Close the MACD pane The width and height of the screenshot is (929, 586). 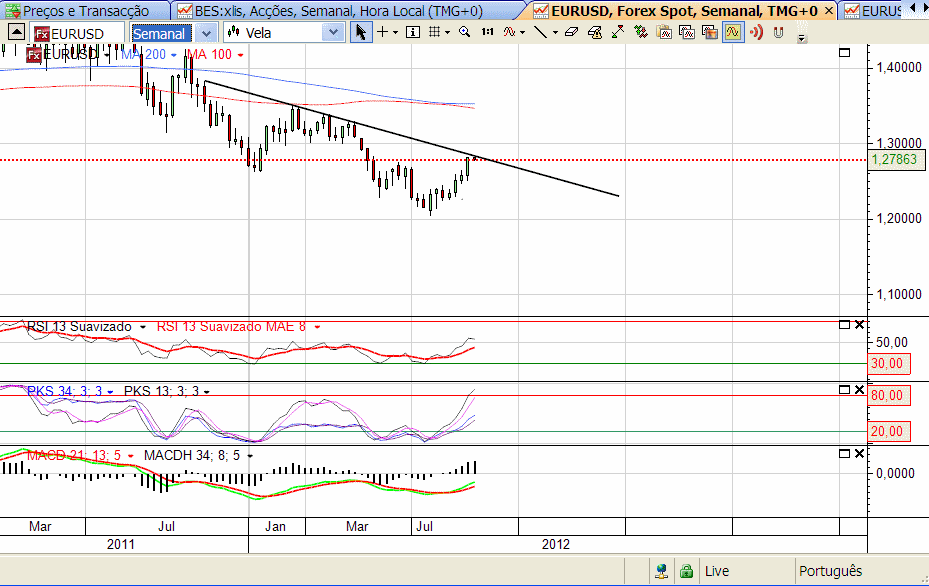860,453
